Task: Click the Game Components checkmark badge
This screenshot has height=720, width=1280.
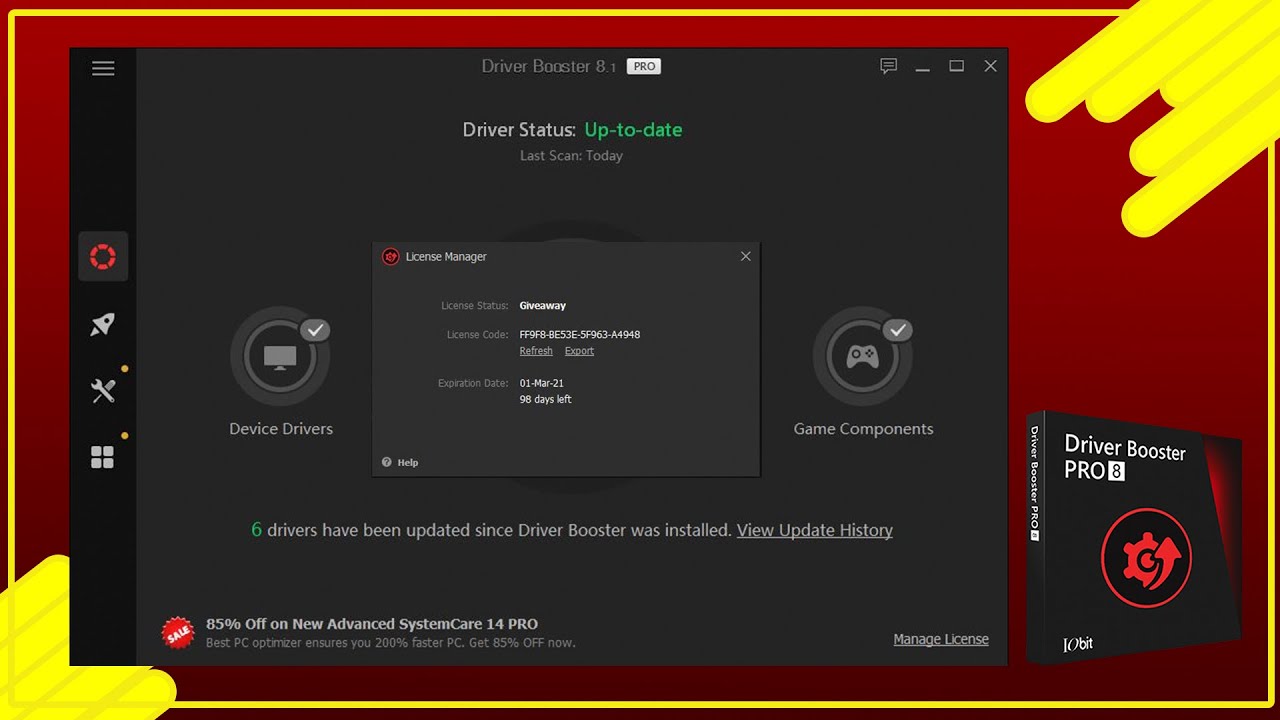Action: tap(898, 329)
